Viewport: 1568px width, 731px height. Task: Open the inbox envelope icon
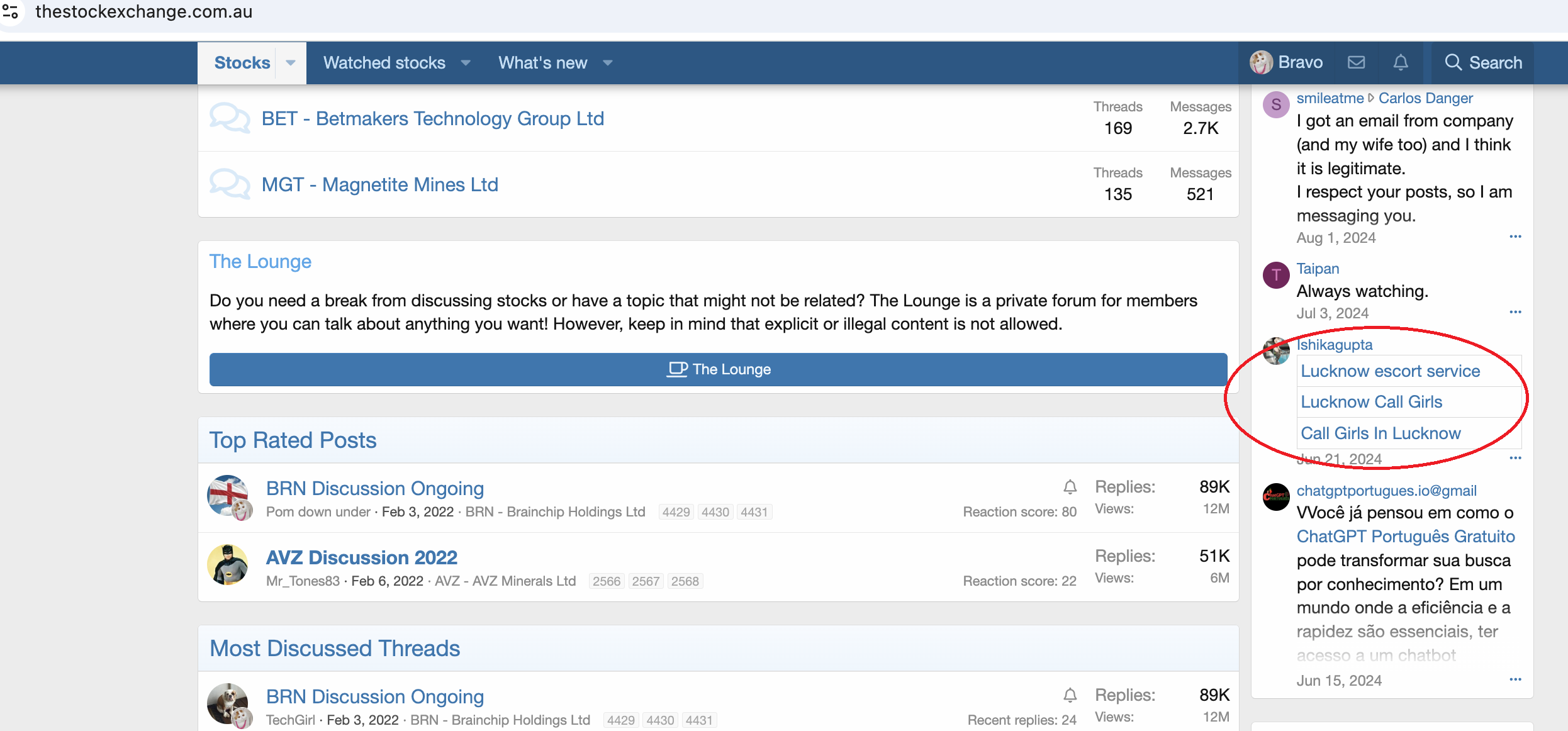tap(1357, 62)
